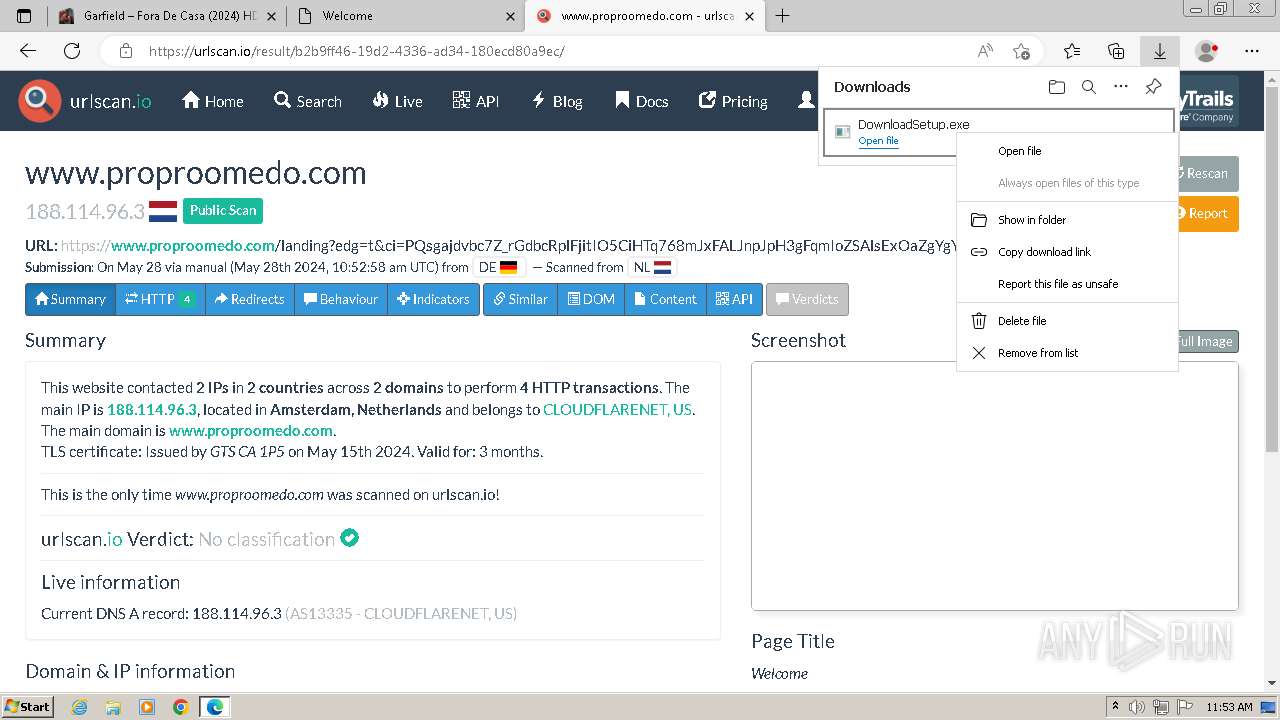Open Collections icon in toolbar
The height and width of the screenshot is (720, 1280).
[x=1116, y=51]
